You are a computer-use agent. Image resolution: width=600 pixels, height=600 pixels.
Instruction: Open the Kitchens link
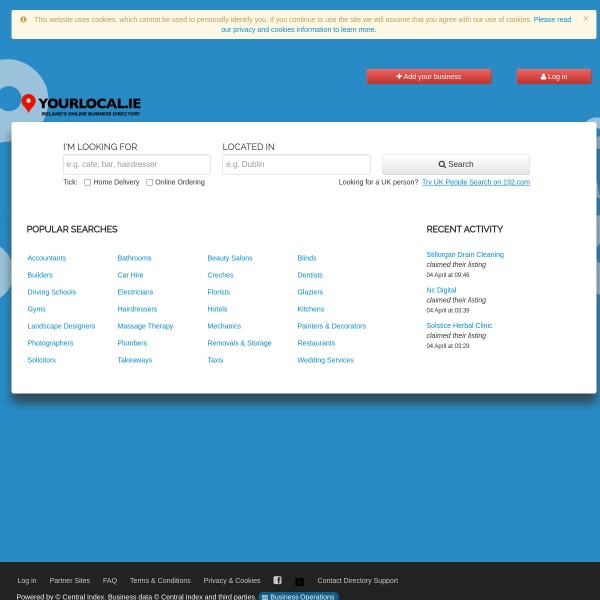click(311, 309)
